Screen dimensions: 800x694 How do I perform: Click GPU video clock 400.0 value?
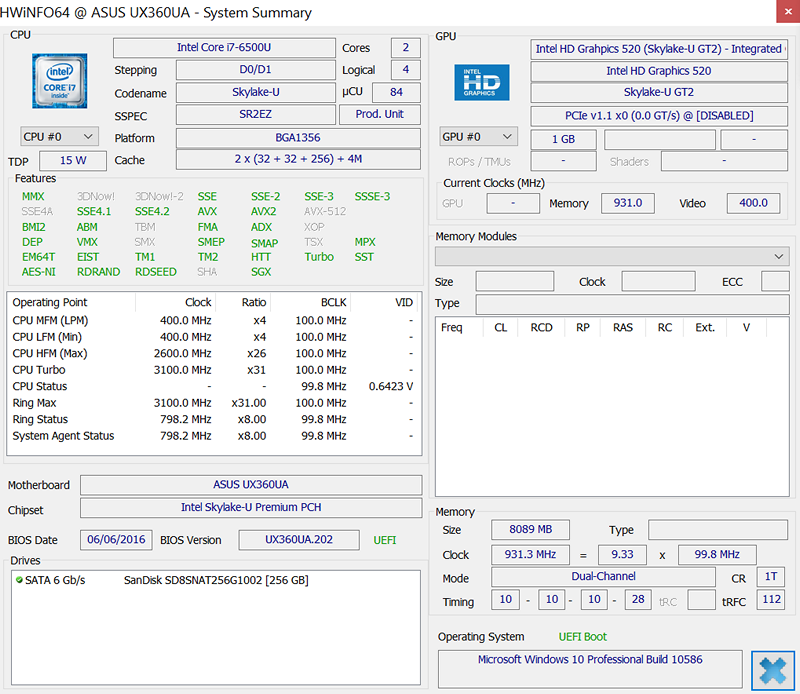pyautogui.click(x=753, y=203)
